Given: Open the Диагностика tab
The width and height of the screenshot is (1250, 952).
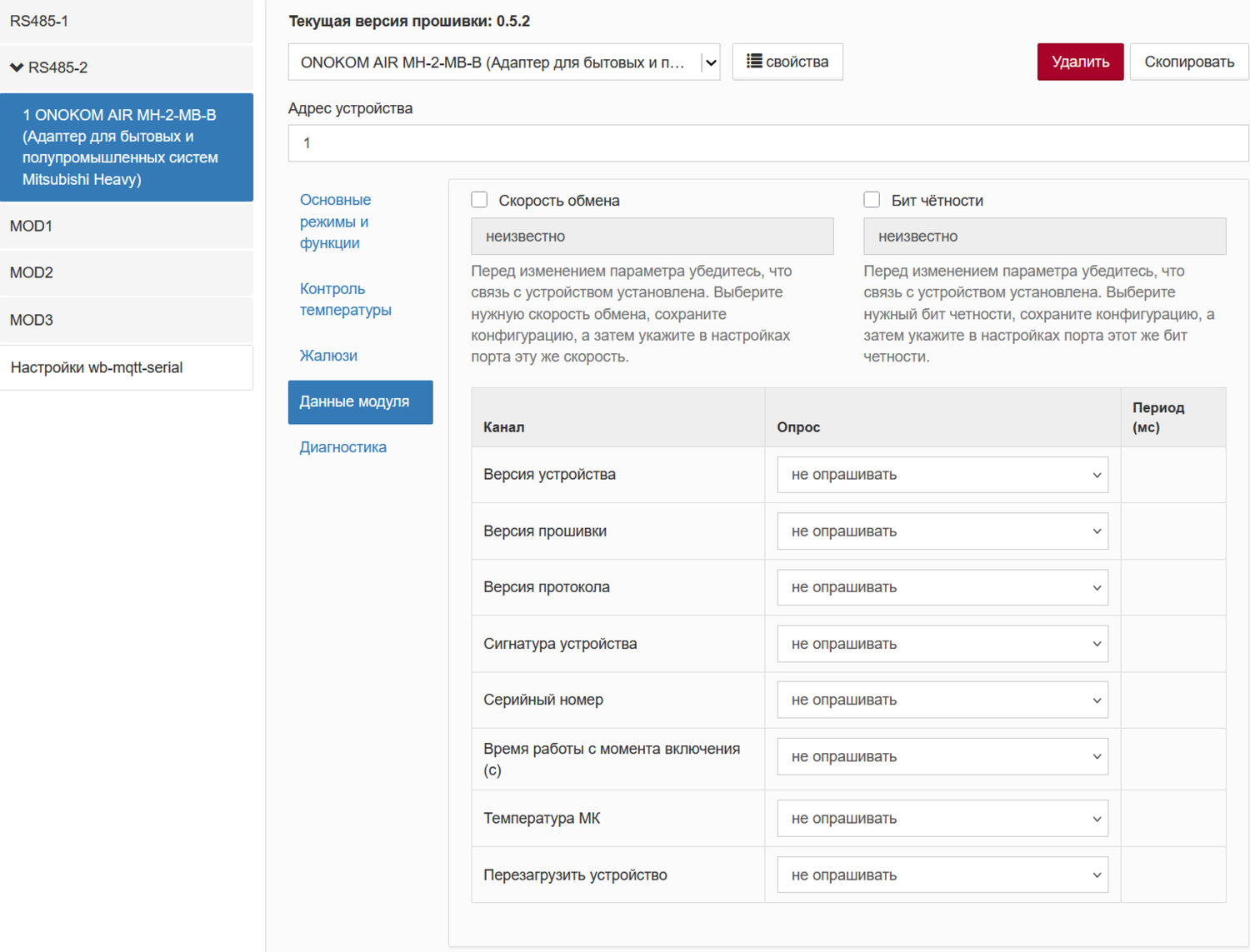Looking at the screenshot, I should pos(360,447).
